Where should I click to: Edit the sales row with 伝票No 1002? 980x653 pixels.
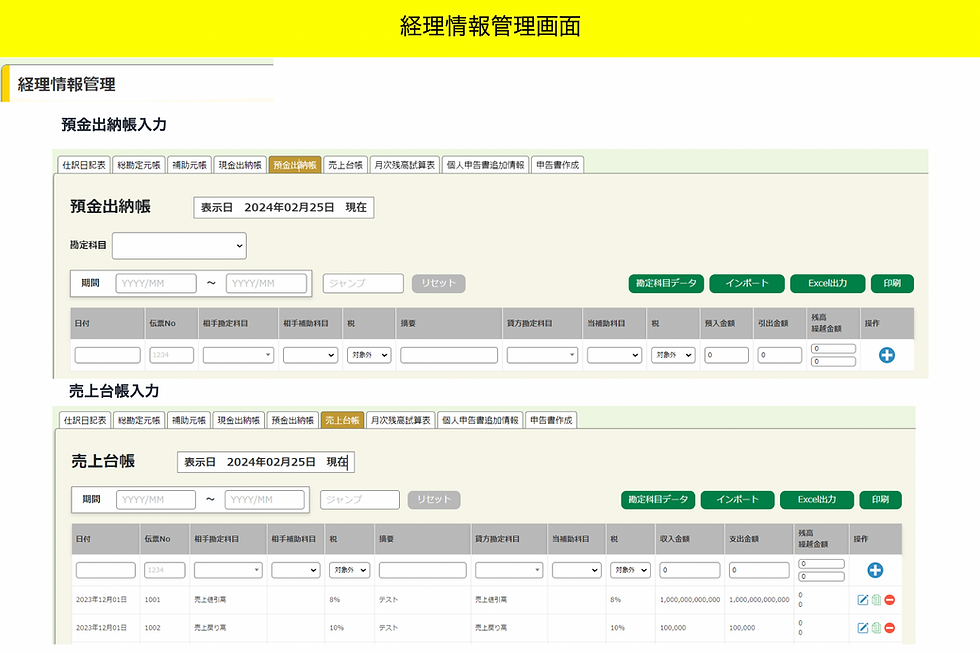[862, 628]
